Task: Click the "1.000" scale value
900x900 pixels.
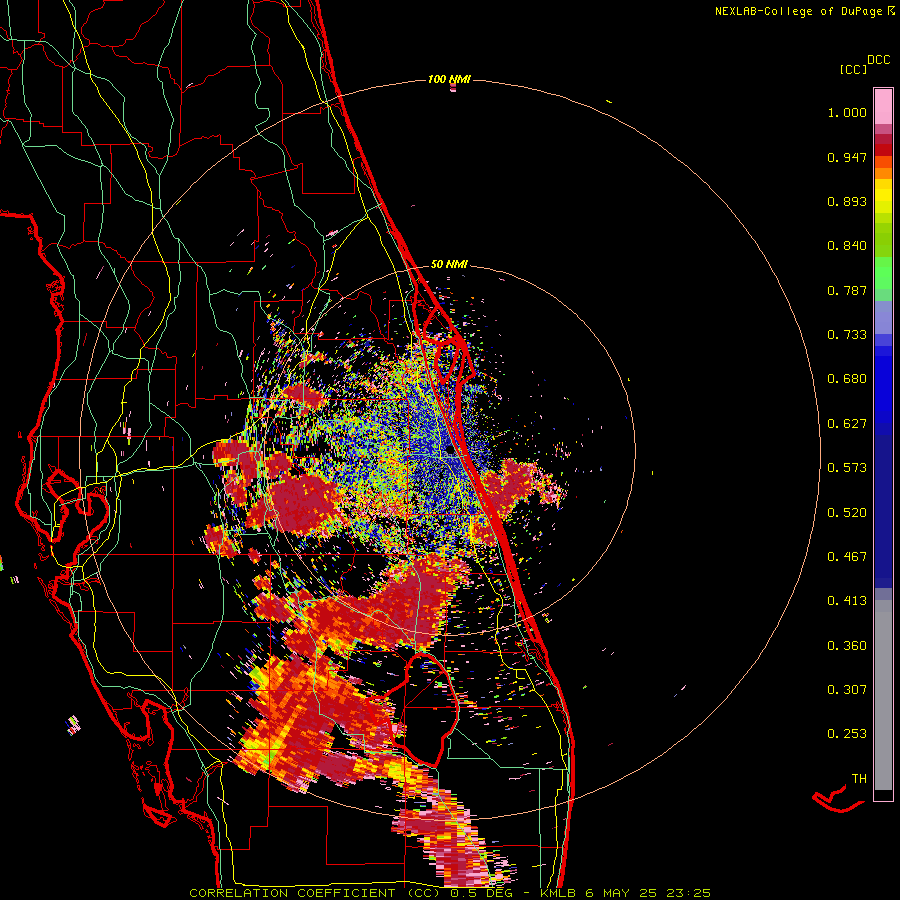Action: [x=847, y=112]
